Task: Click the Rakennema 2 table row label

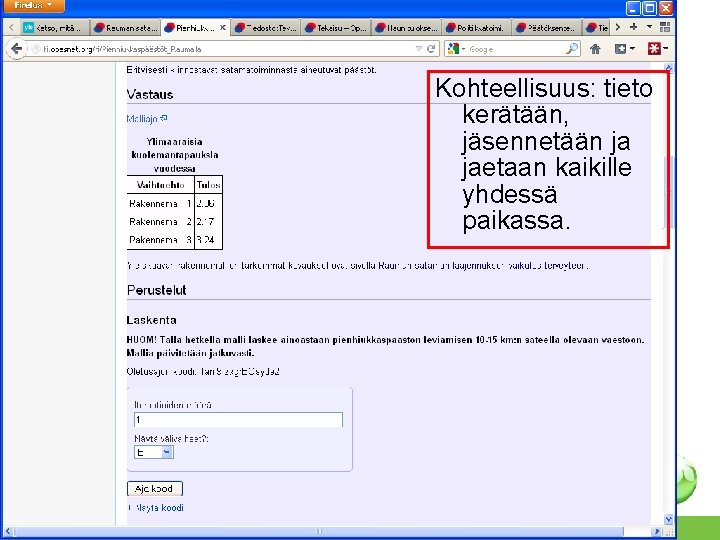Action: point(160,222)
